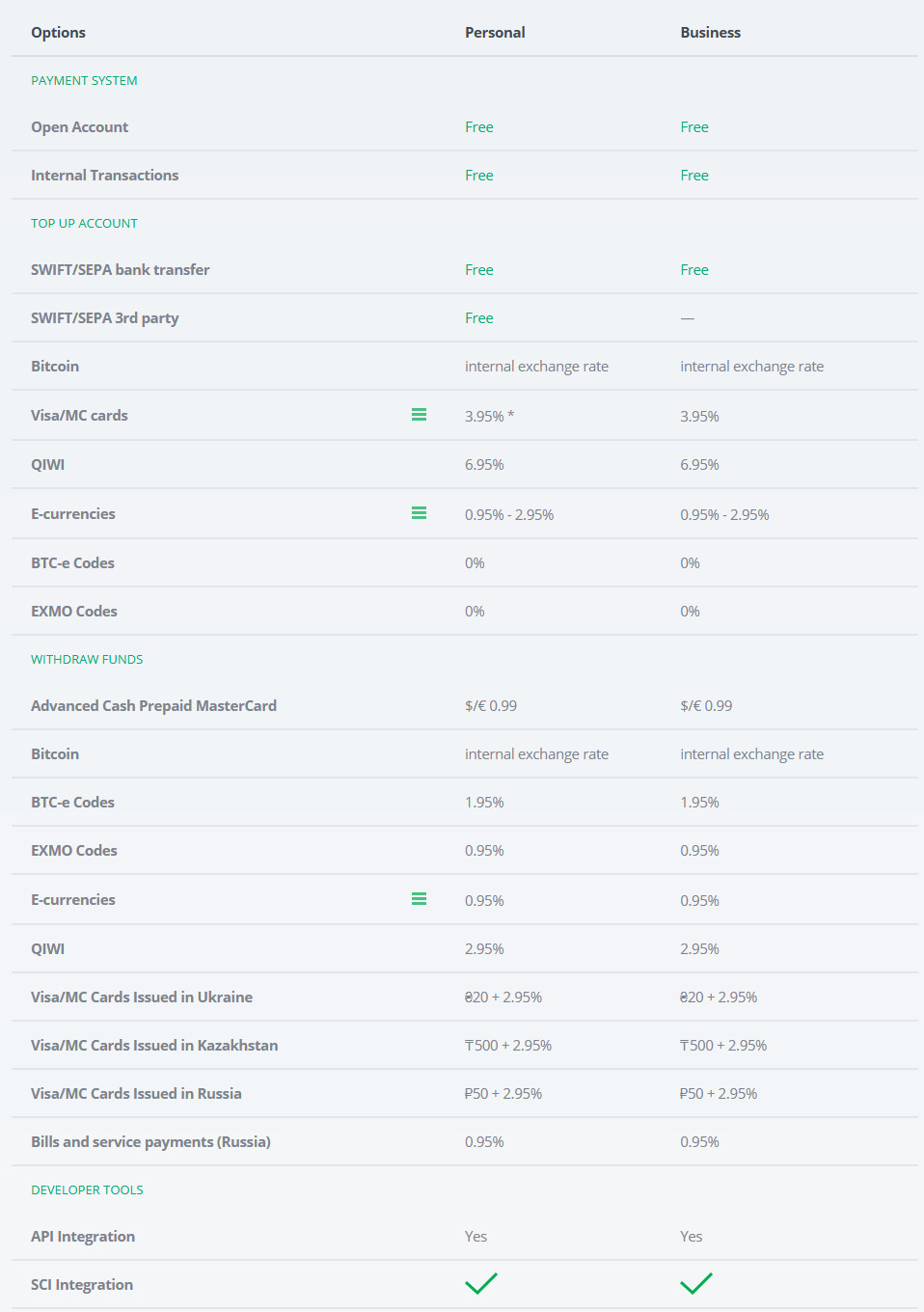Click Advanced Cash Prepaid MasterCard label
The image size is (924, 1312).
click(x=153, y=706)
